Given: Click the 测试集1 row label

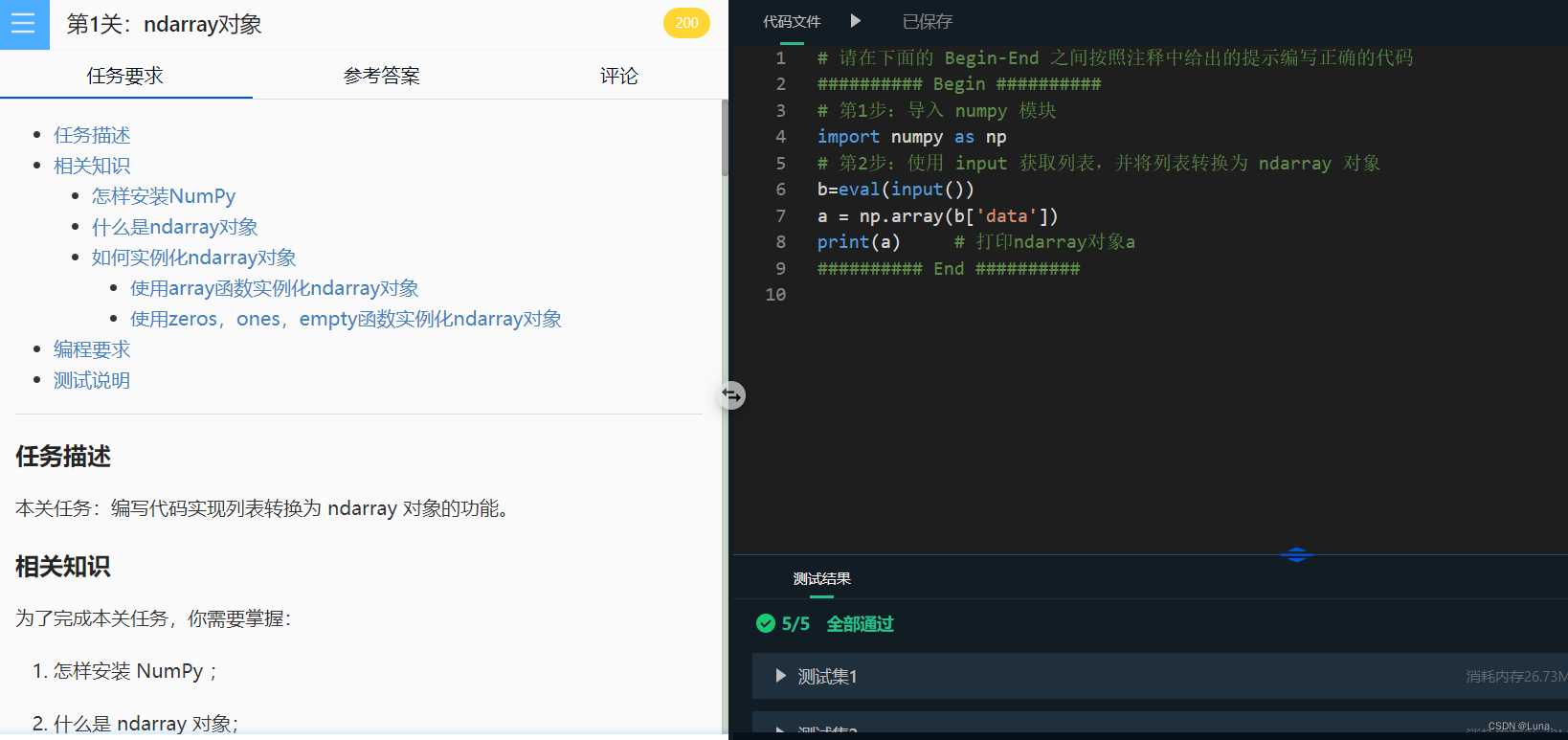Looking at the screenshot, I should tap(828, 677).
